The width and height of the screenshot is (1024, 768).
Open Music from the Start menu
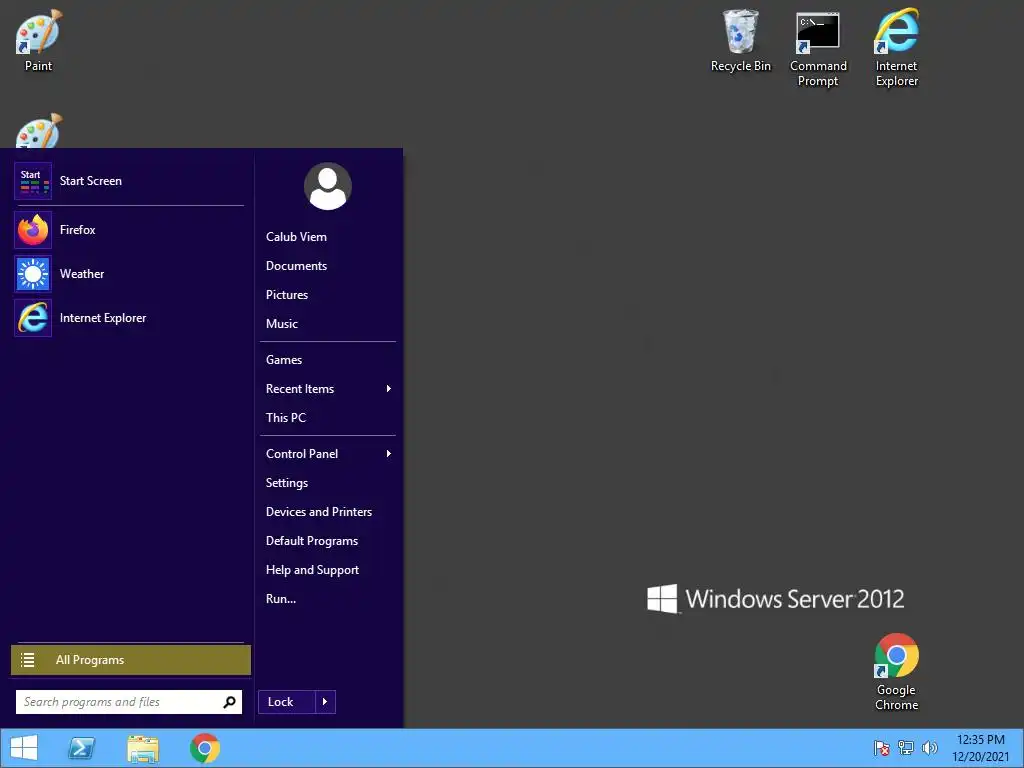(281, 324)
